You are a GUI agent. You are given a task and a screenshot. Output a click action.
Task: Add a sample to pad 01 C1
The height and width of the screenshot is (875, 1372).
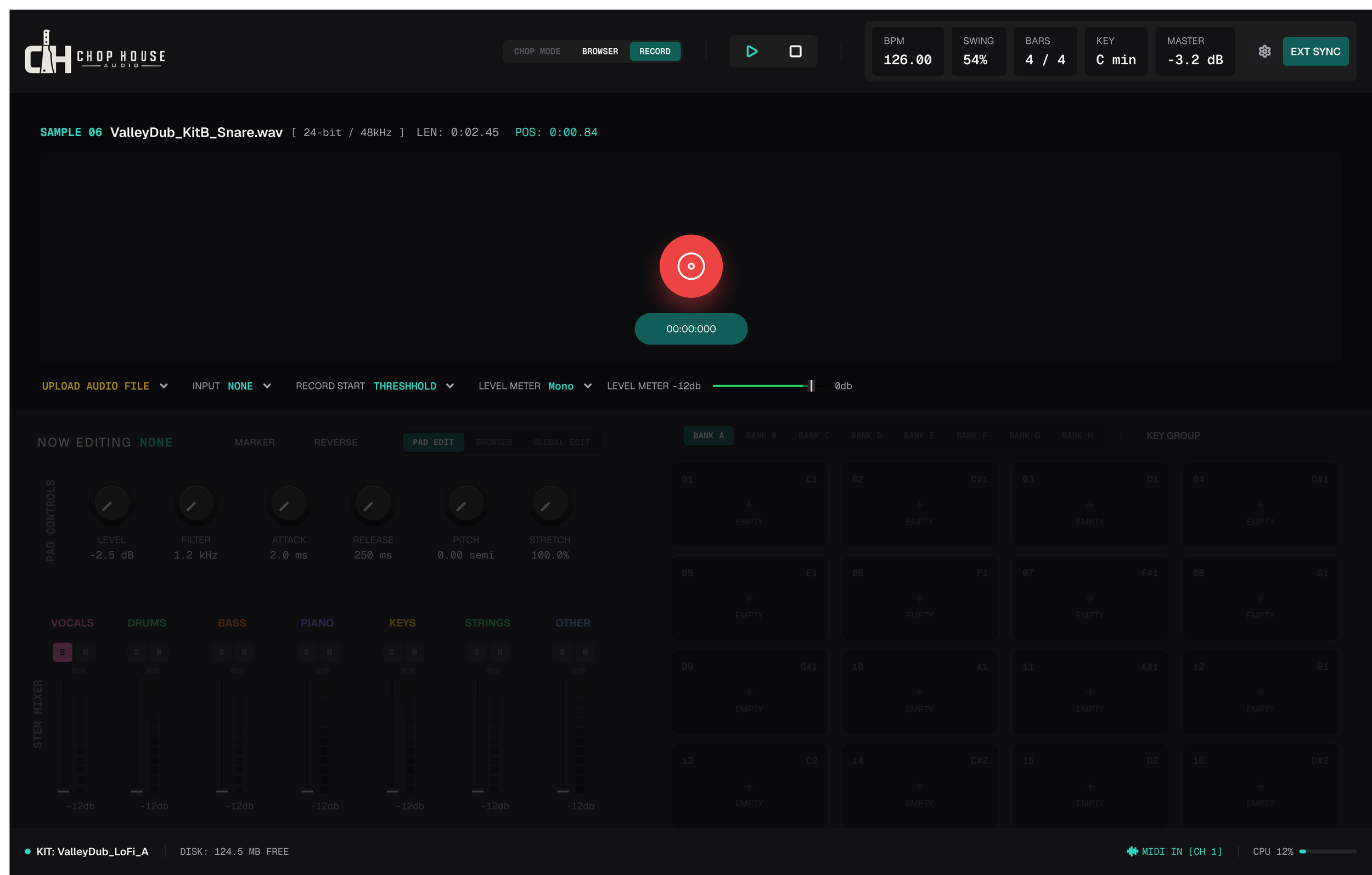pyautogui.click(x=749, y=504)
